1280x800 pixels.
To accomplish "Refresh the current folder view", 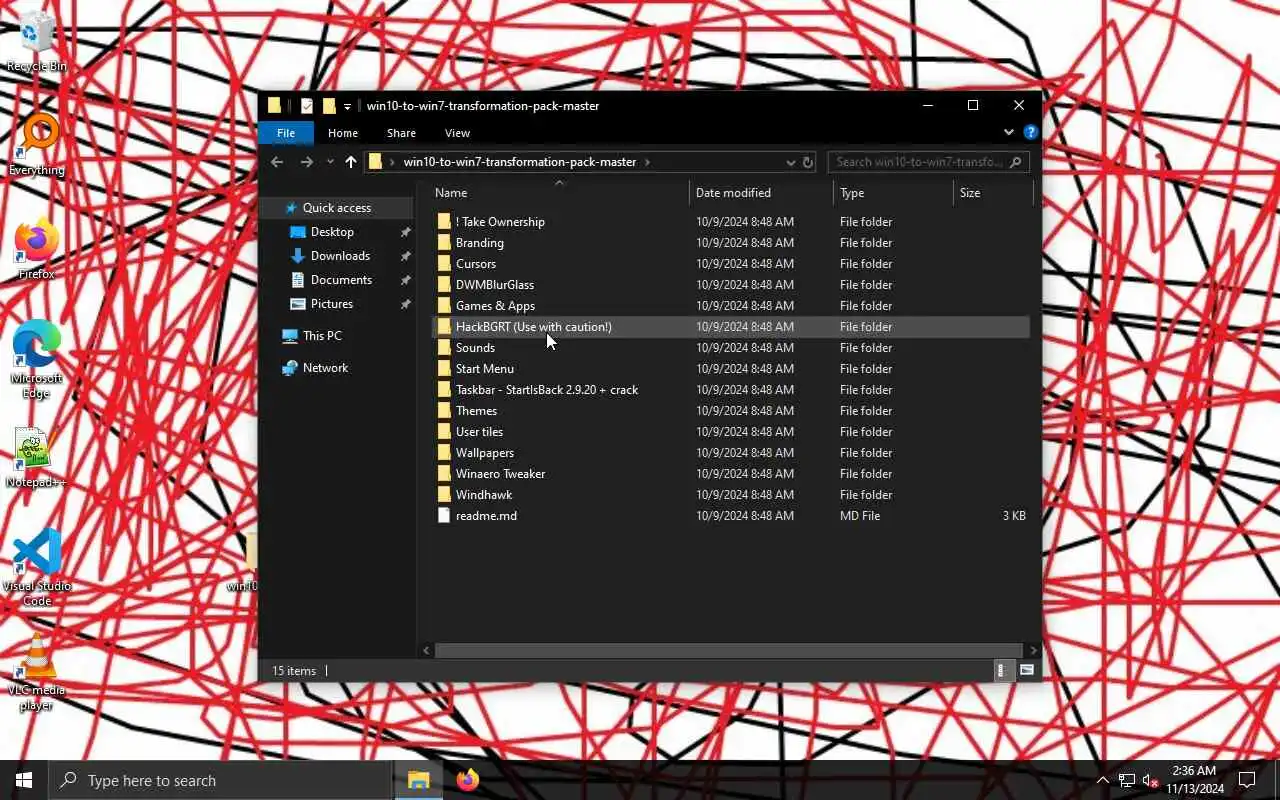I will 808,162.
